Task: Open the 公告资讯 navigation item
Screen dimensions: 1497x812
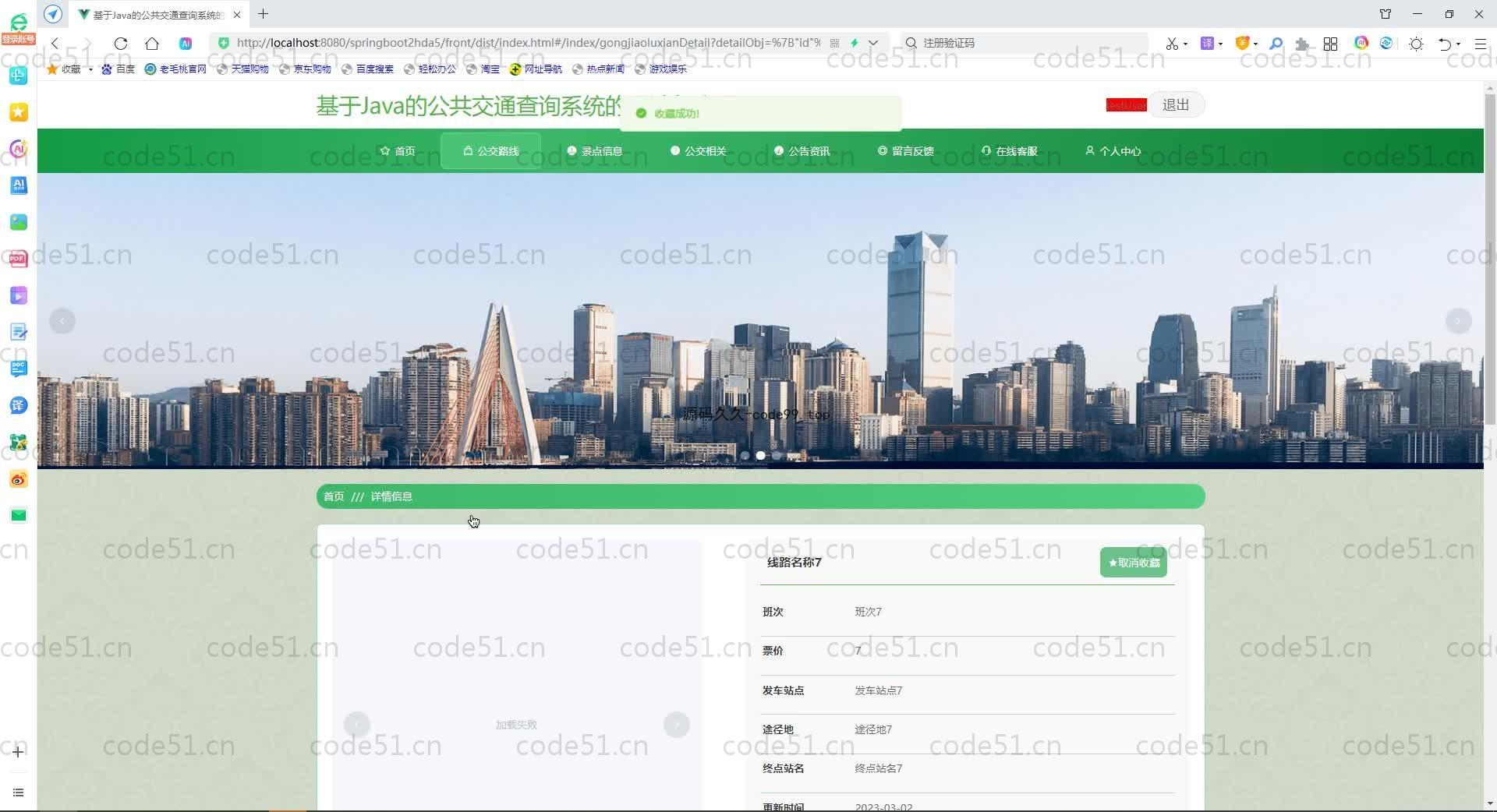Action: (802, 151)
